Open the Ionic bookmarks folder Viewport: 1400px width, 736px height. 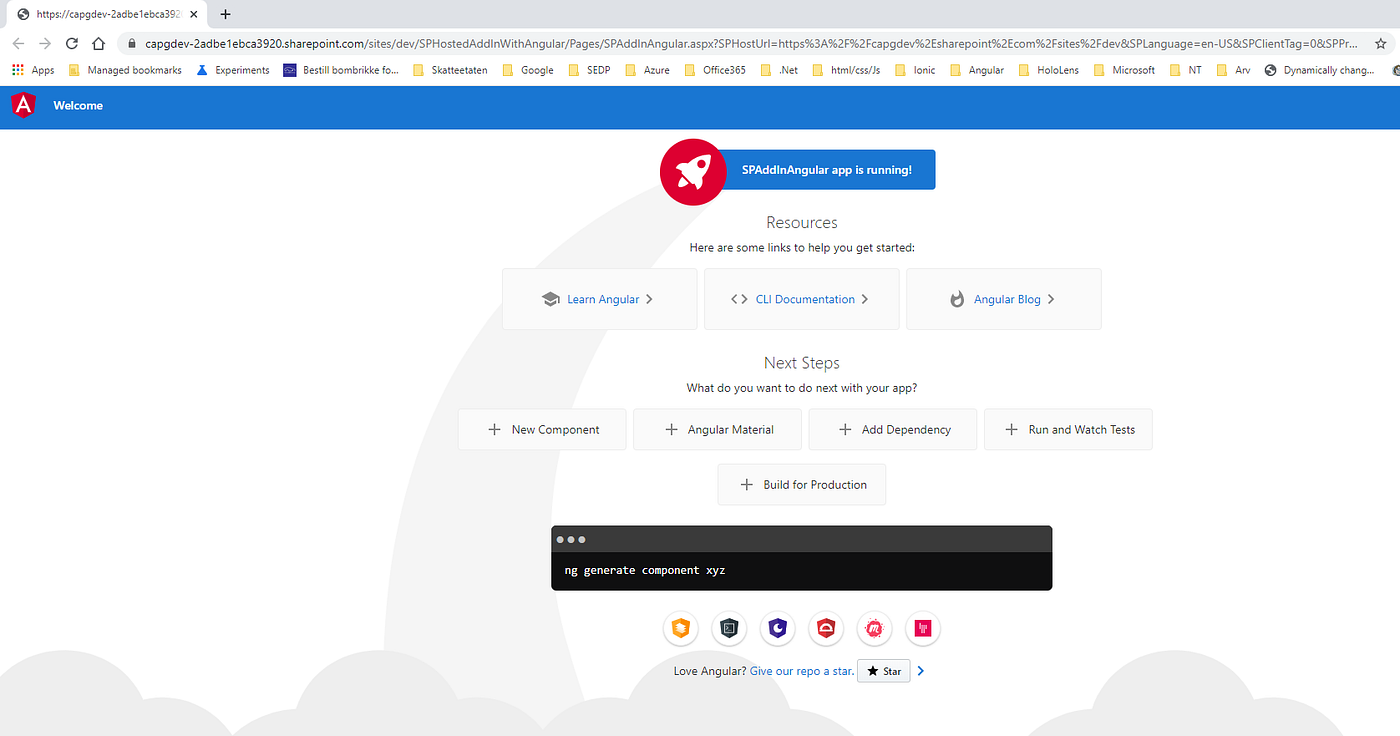pos(915,70)
